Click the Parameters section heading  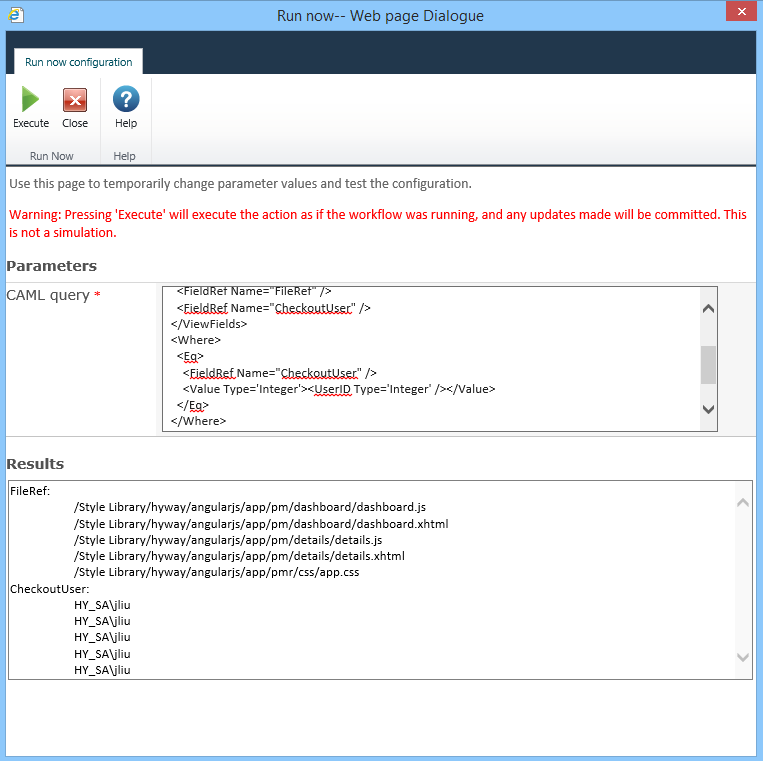[x=52, y=266]
